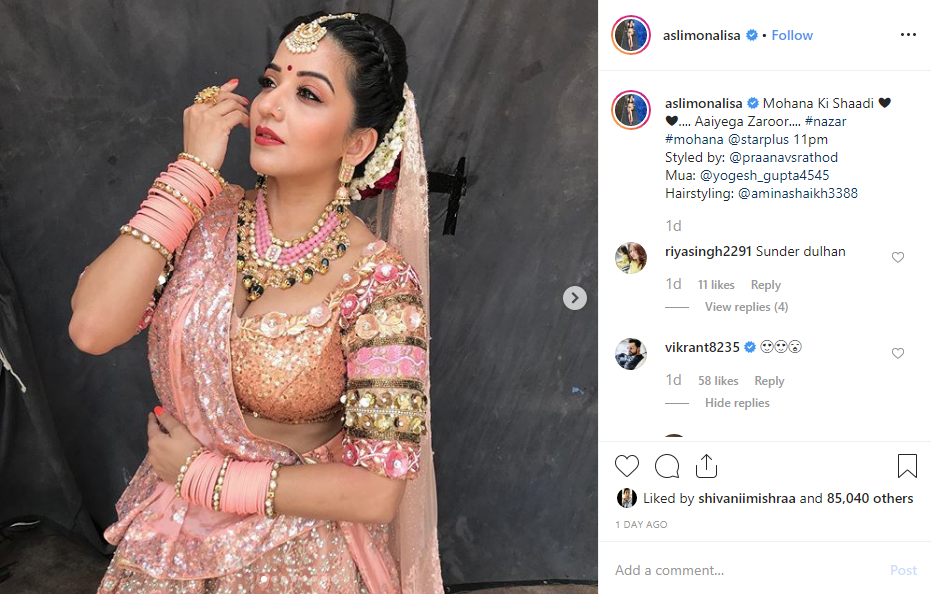The height and width of the screenshot is (594, 931).
Task: Open vikrant8235's profile avatar
Action: pos(631,354)
